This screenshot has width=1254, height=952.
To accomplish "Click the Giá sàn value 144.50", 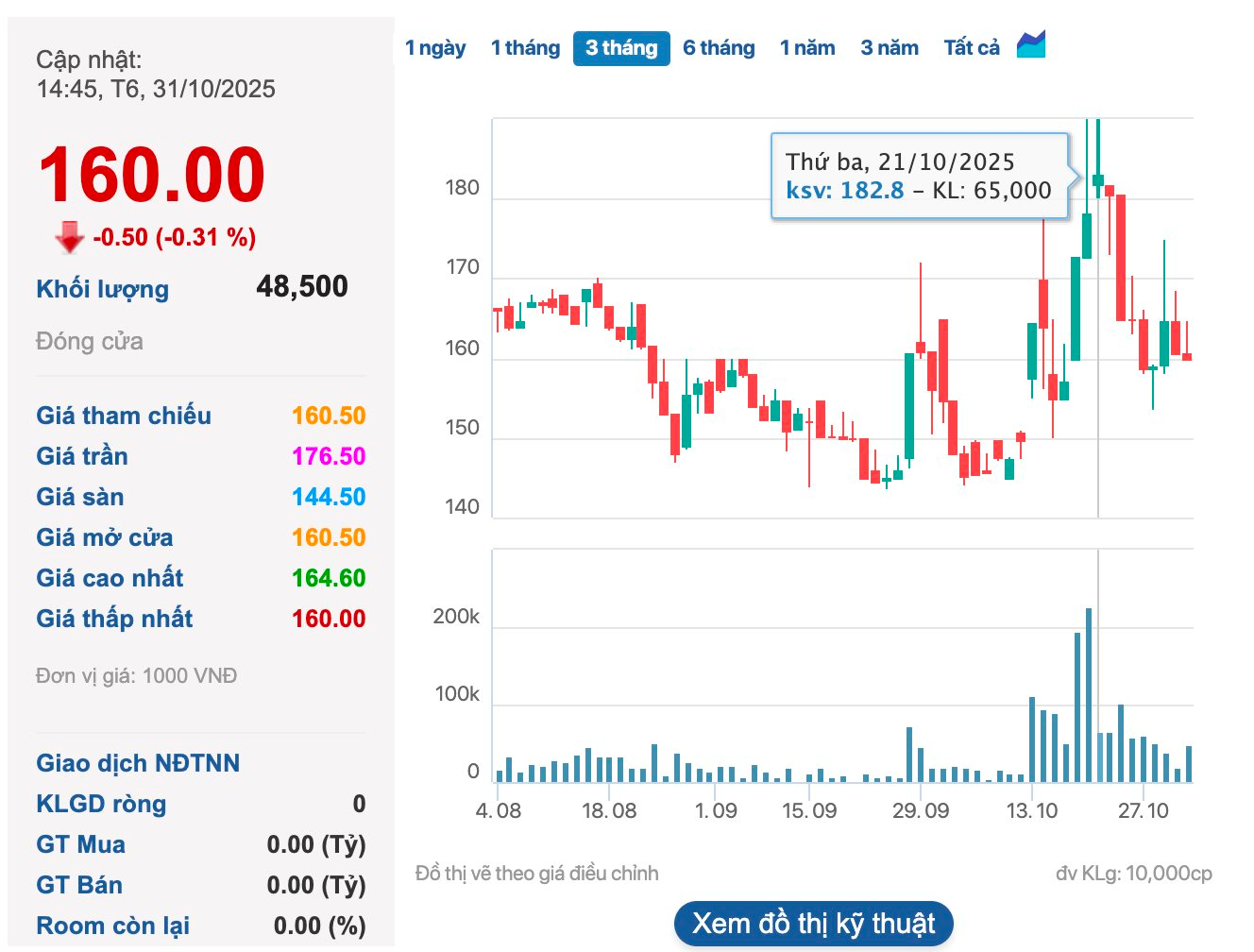I will (328, 497).
